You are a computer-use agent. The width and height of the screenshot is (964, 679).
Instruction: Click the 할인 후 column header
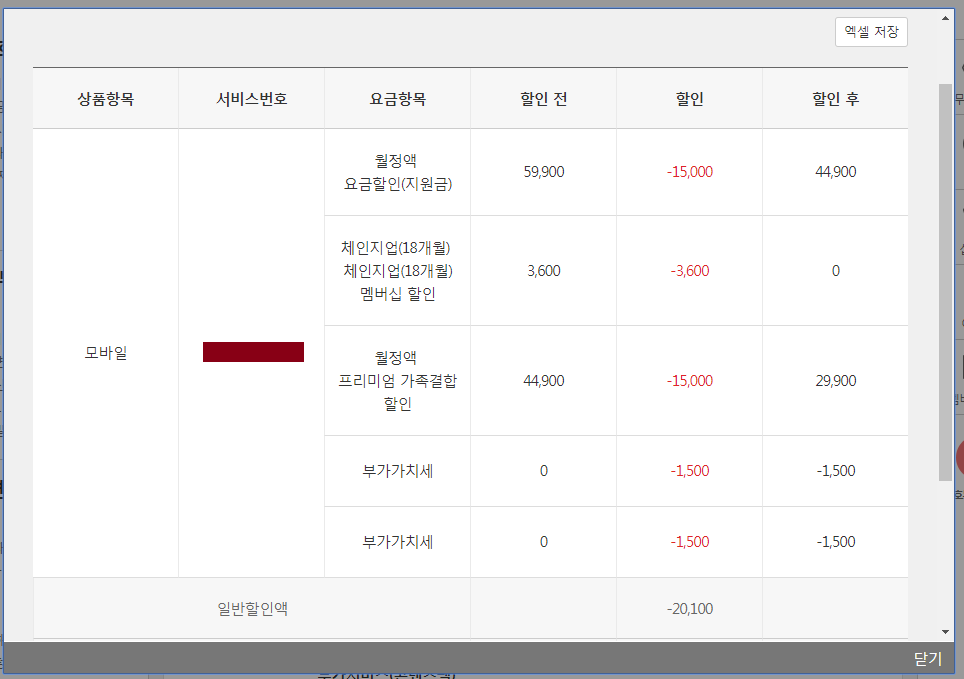coord(835,99)
